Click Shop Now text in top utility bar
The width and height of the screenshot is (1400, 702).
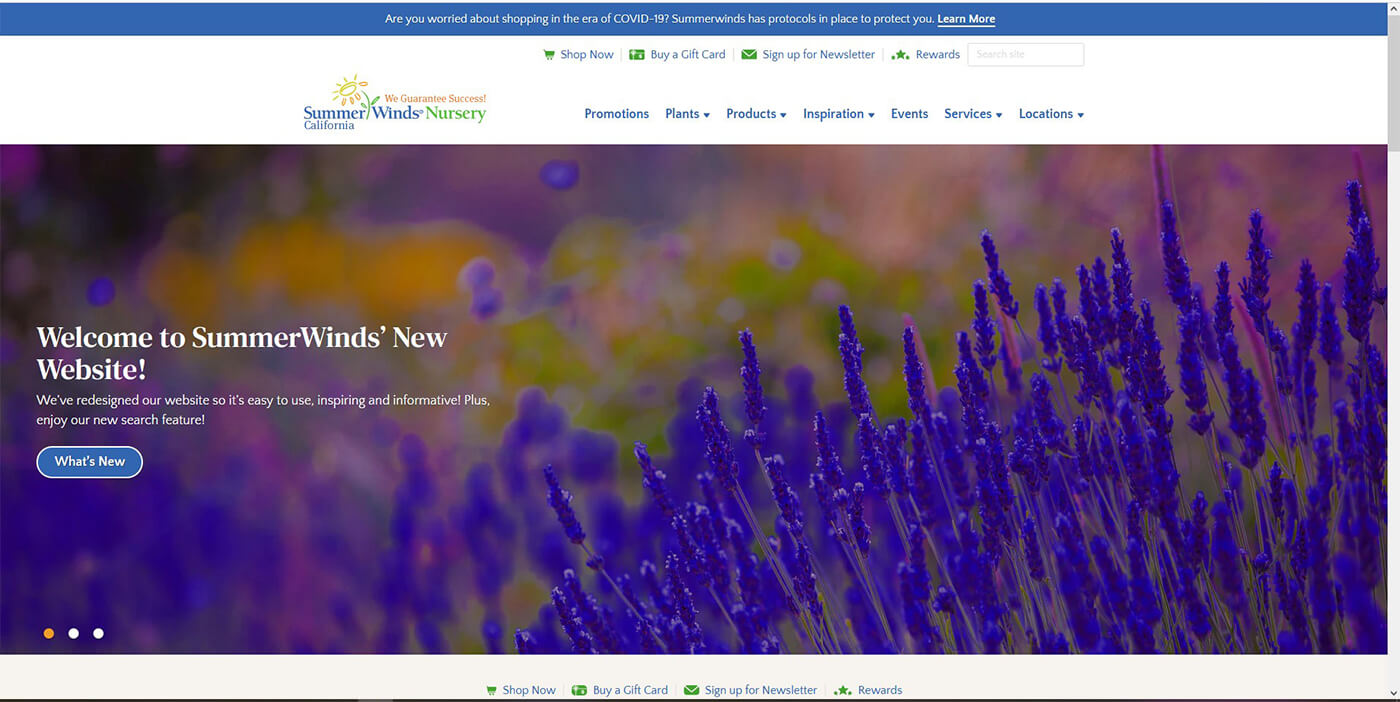(587, 55)
